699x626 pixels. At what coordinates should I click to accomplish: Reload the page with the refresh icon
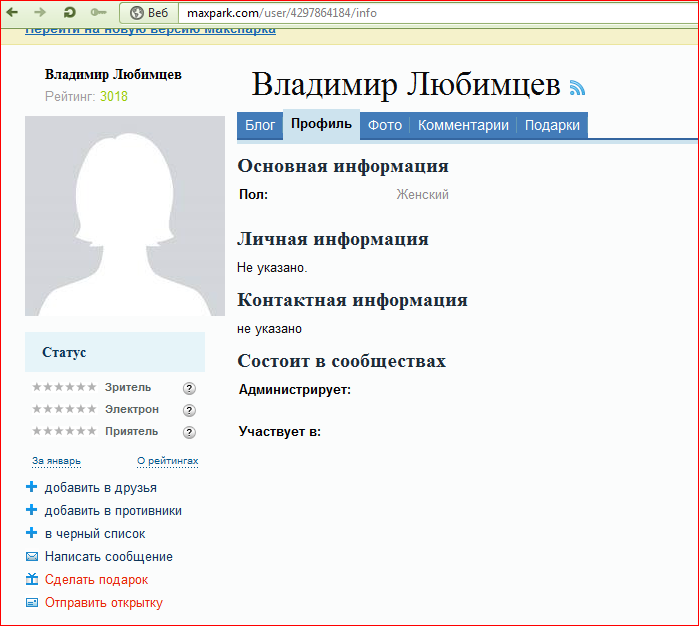point(69,12)
